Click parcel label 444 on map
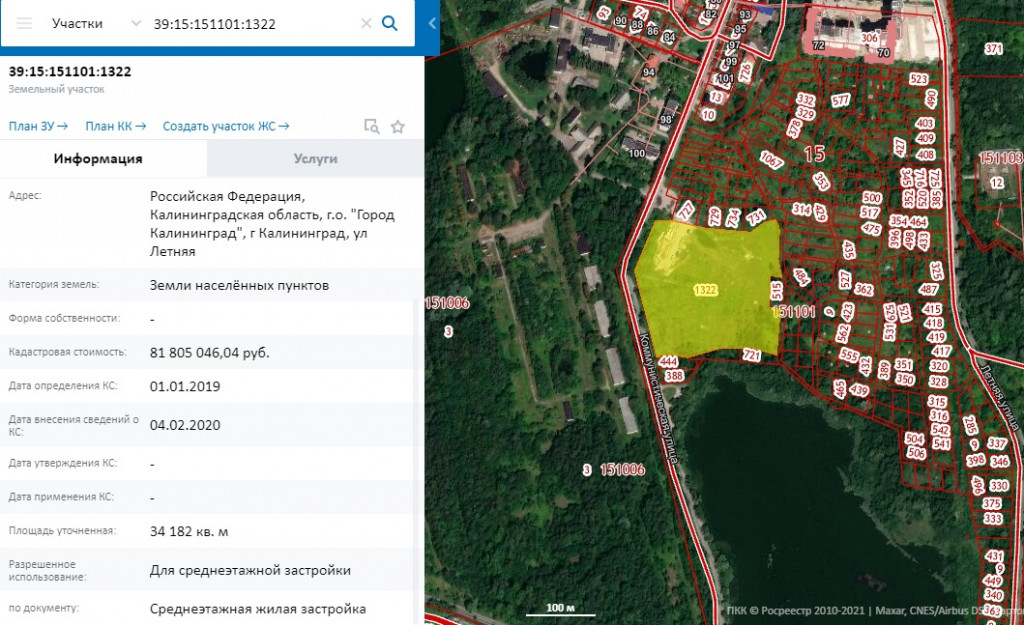1024x625 pixels. coord(668,361)
